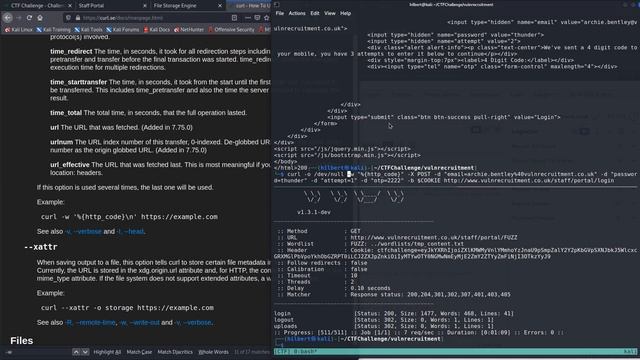Screen dimensions: 640x360
Task: Bookmark this page with star icon
Action: pos(267,18)
